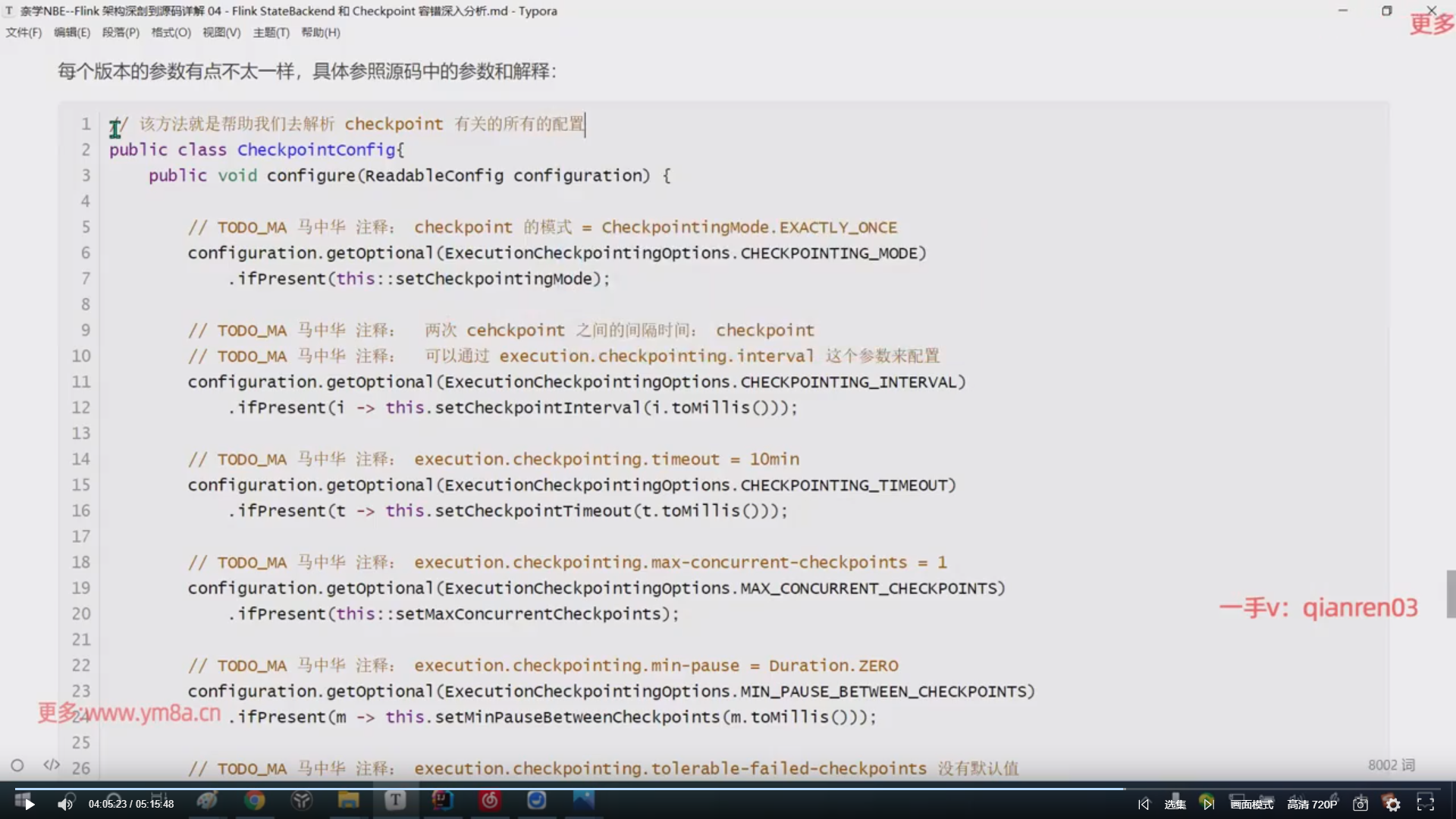Skip to the previous video episode

click(x=1144, y=804)
